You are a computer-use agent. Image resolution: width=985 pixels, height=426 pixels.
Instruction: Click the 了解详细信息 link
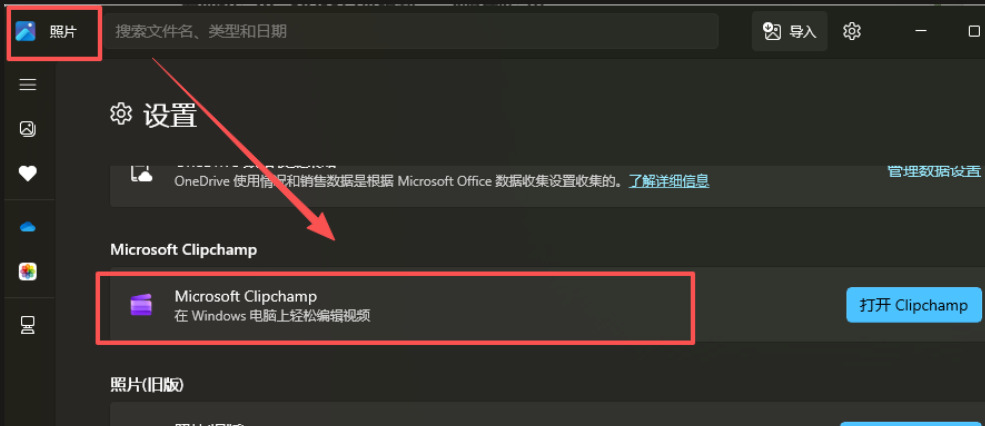670,182
